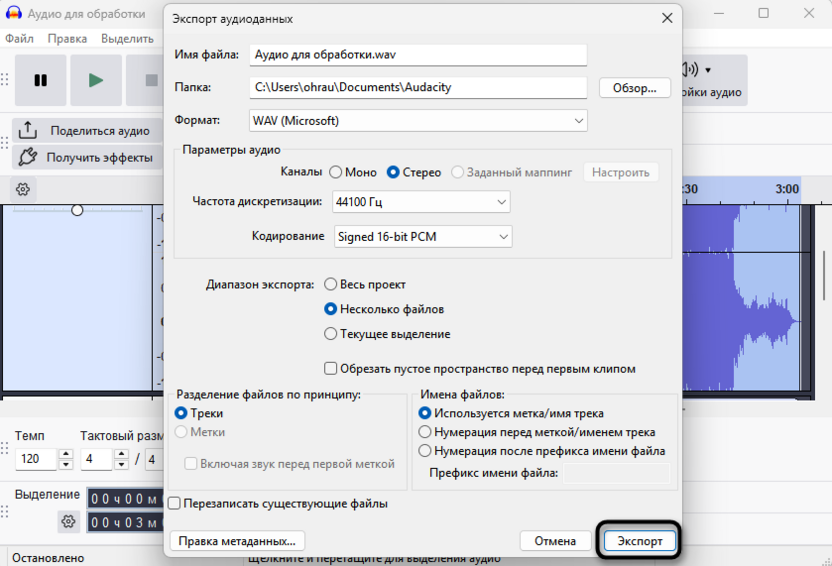Click the Cancel (Отмена) button
The image size is (832, 566).
click(555, 541)
